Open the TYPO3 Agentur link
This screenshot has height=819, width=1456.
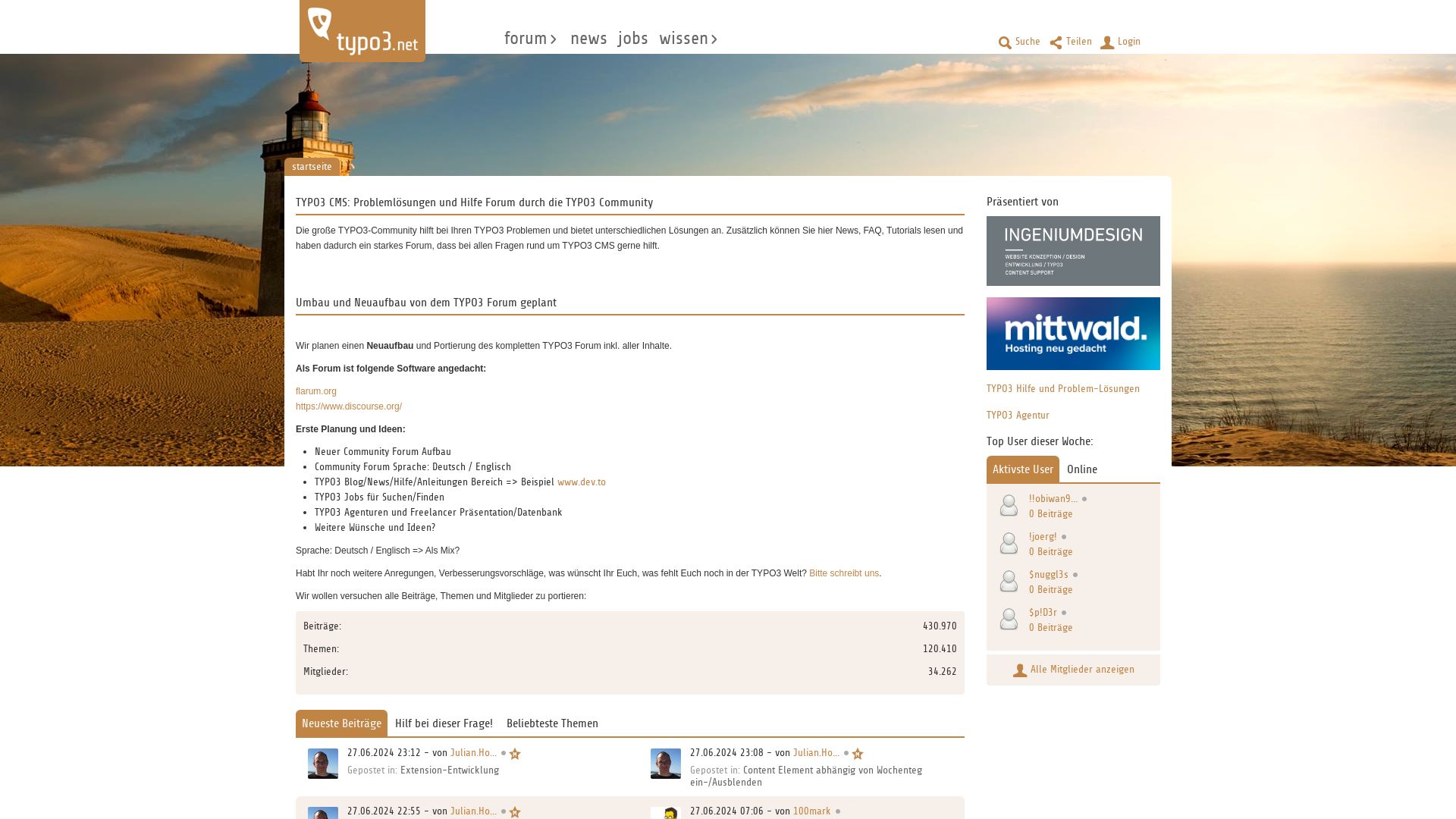click(x=1018, y=416)
